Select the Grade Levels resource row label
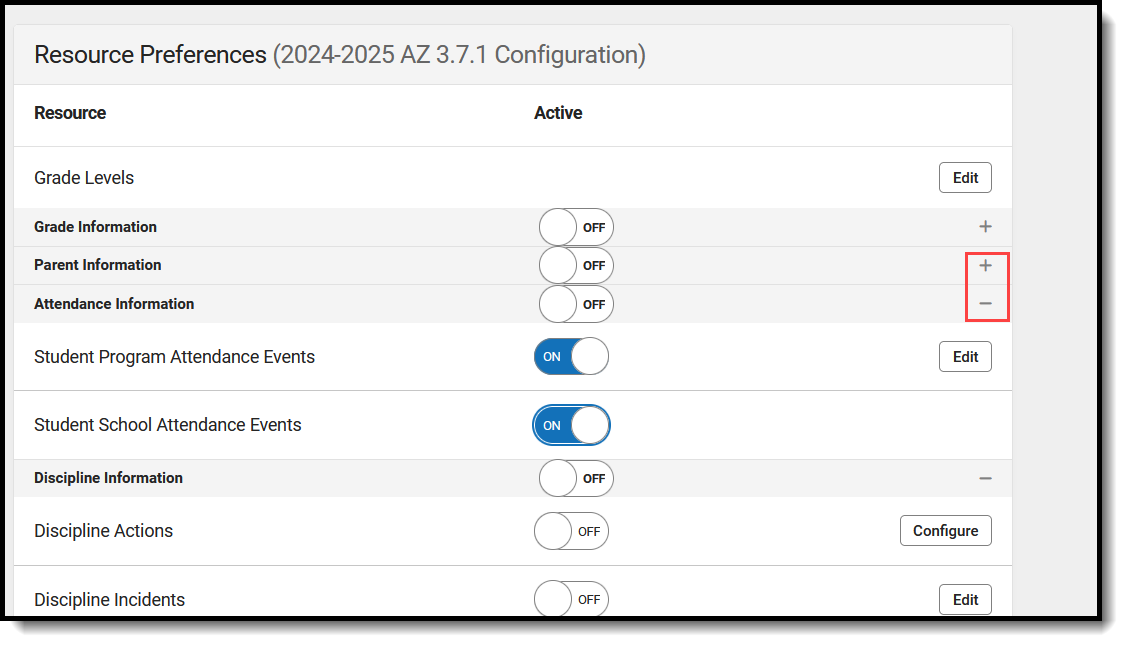This screenshot has height=646, width=1127. tap(84, 178)
